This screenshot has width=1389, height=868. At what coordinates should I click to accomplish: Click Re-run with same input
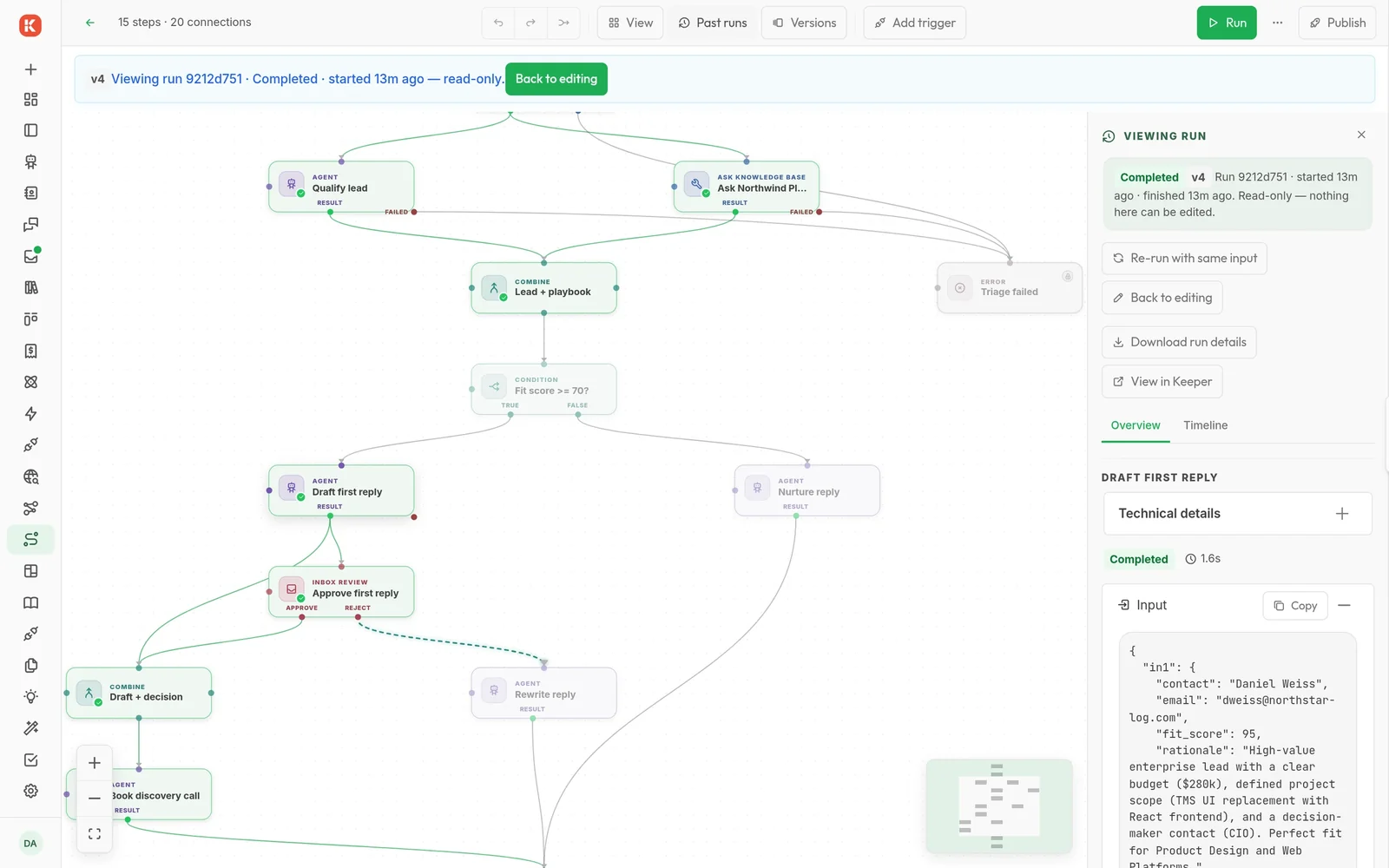click(1184, 259)
